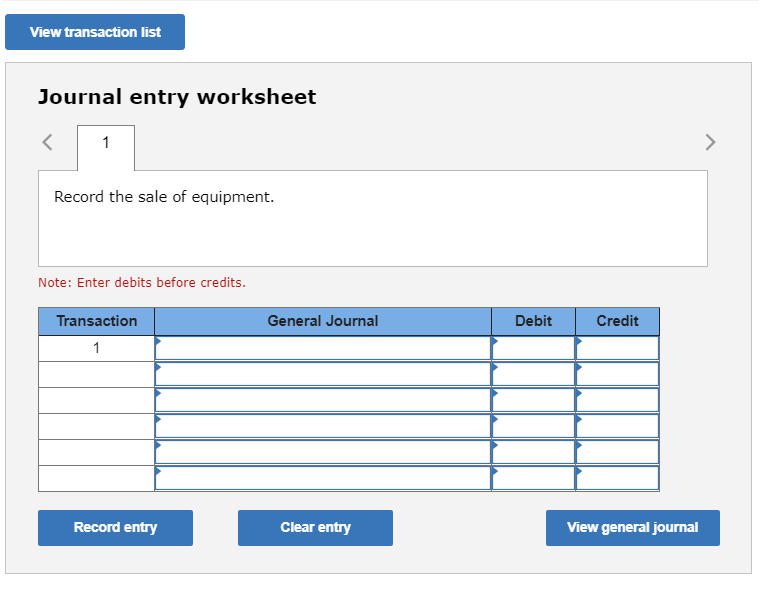Click Credit field in last row
Viewport: 759px width, 600px height.
tap(618, 479)
